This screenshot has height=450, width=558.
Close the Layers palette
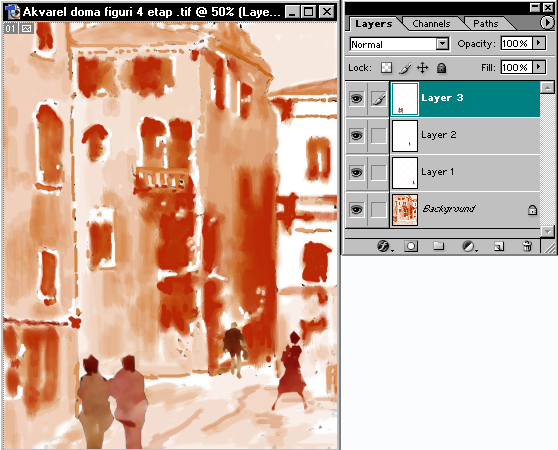click(x=548, y=7)
